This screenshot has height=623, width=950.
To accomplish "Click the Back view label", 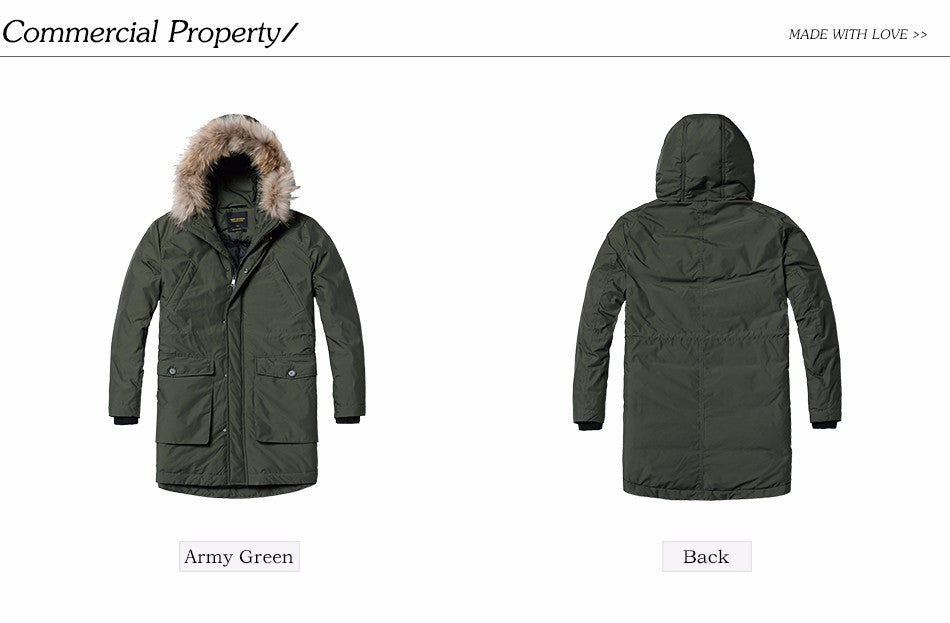I will tap(706, 556).
